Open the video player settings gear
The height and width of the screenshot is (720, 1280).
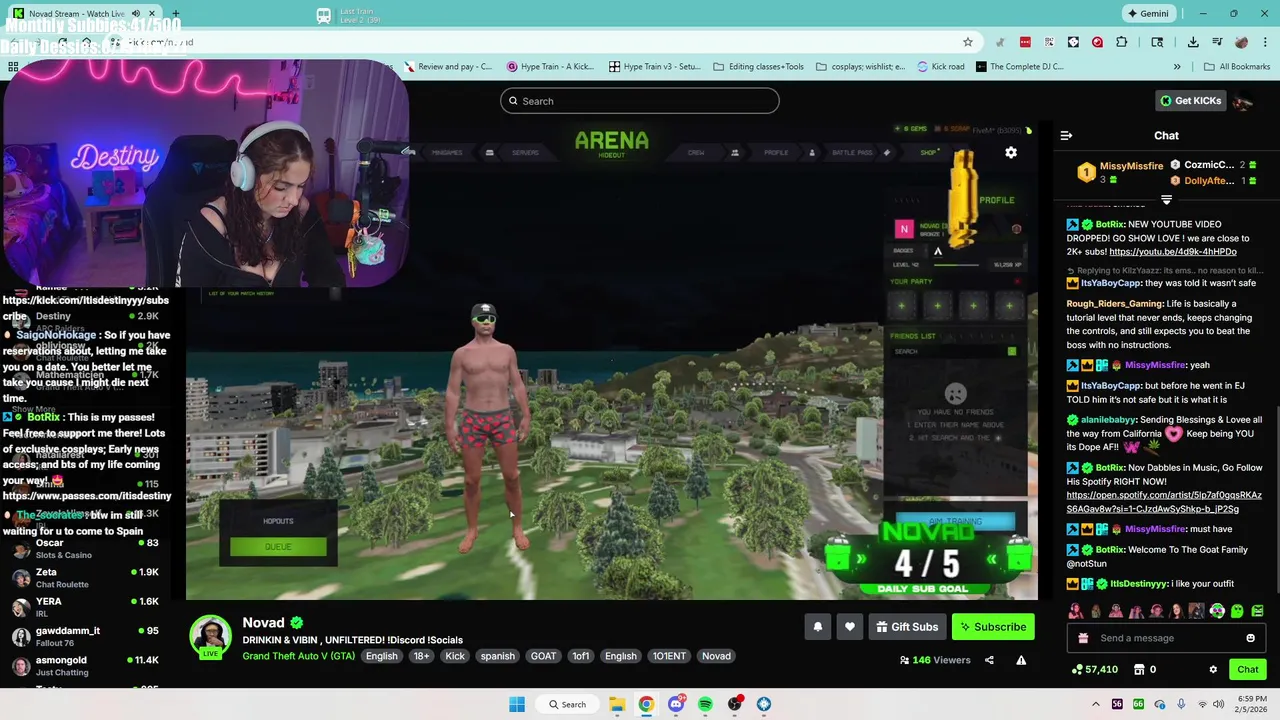(1011, 153)
